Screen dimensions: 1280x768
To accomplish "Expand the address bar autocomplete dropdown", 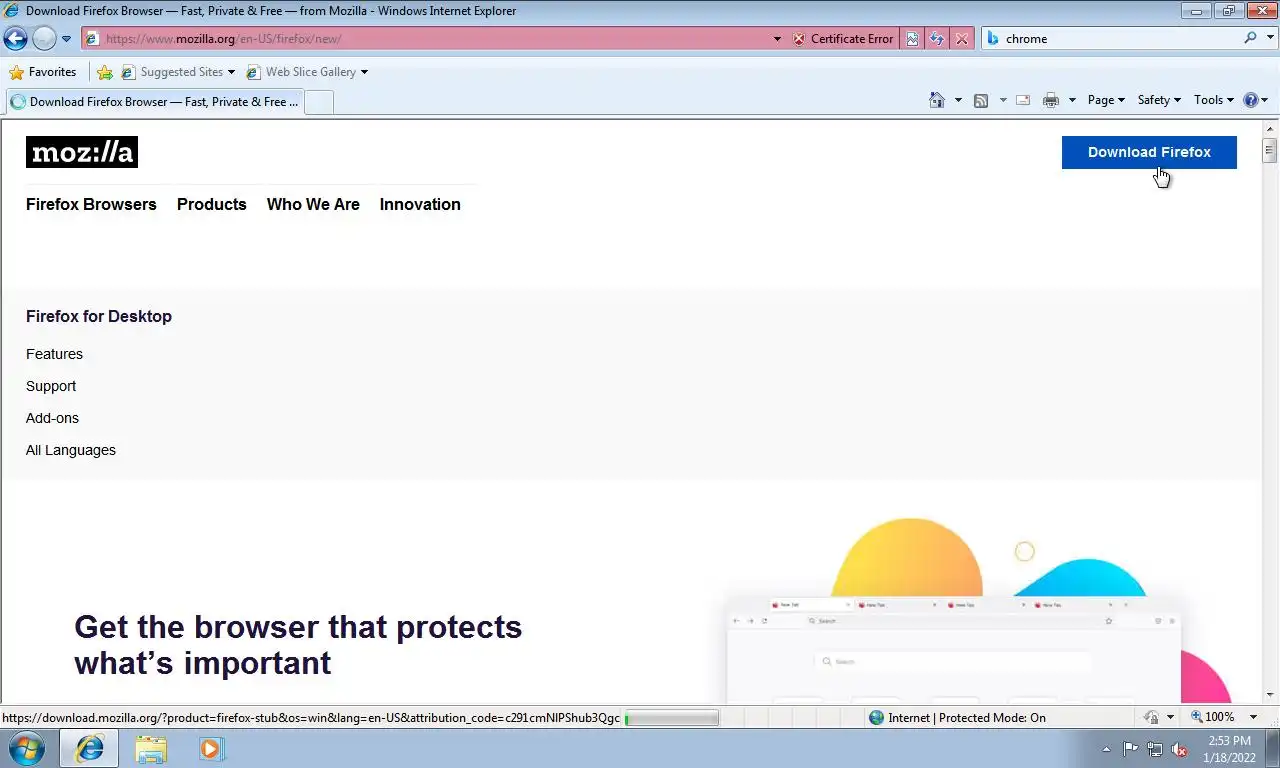I will coord(777,39).
